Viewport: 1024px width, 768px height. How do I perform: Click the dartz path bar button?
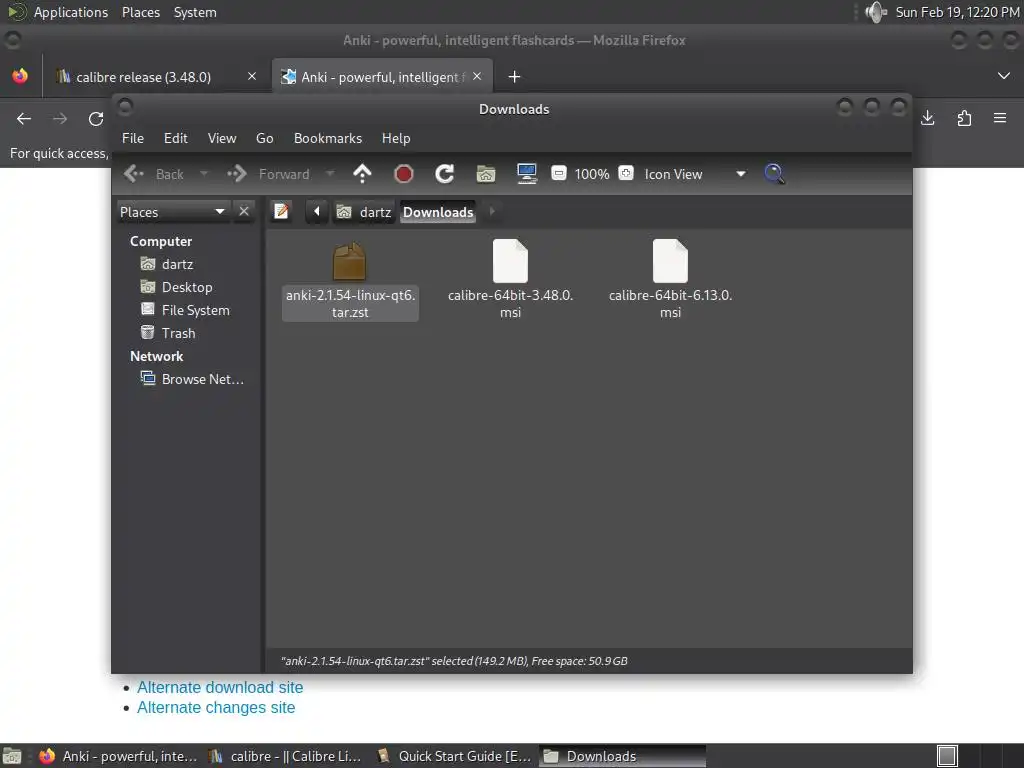pos(363,212)
